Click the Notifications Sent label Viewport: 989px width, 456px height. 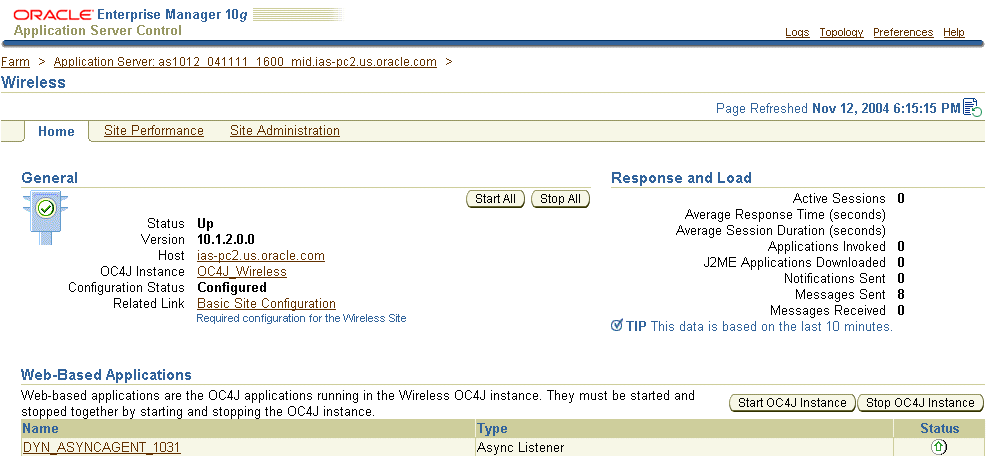point(835,278)
